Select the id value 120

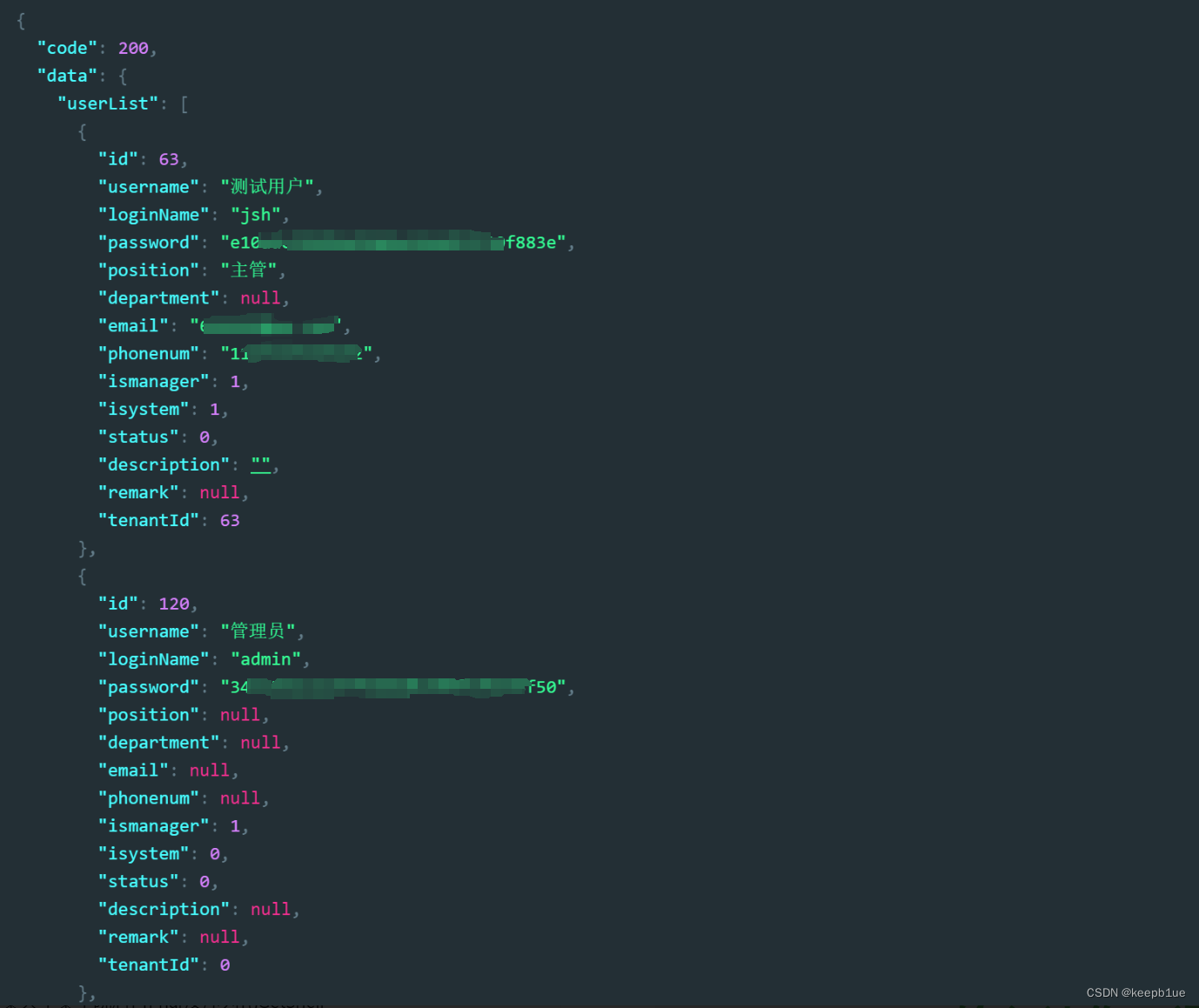click(174, 604)
